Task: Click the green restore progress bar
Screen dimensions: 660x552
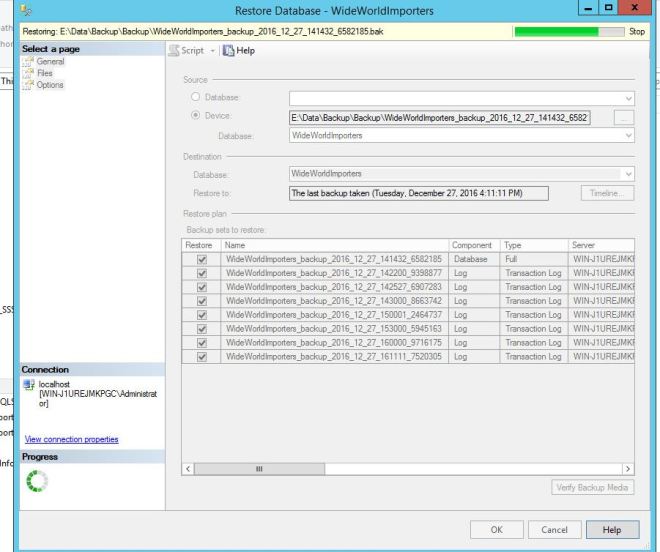Action: [569, 32]
